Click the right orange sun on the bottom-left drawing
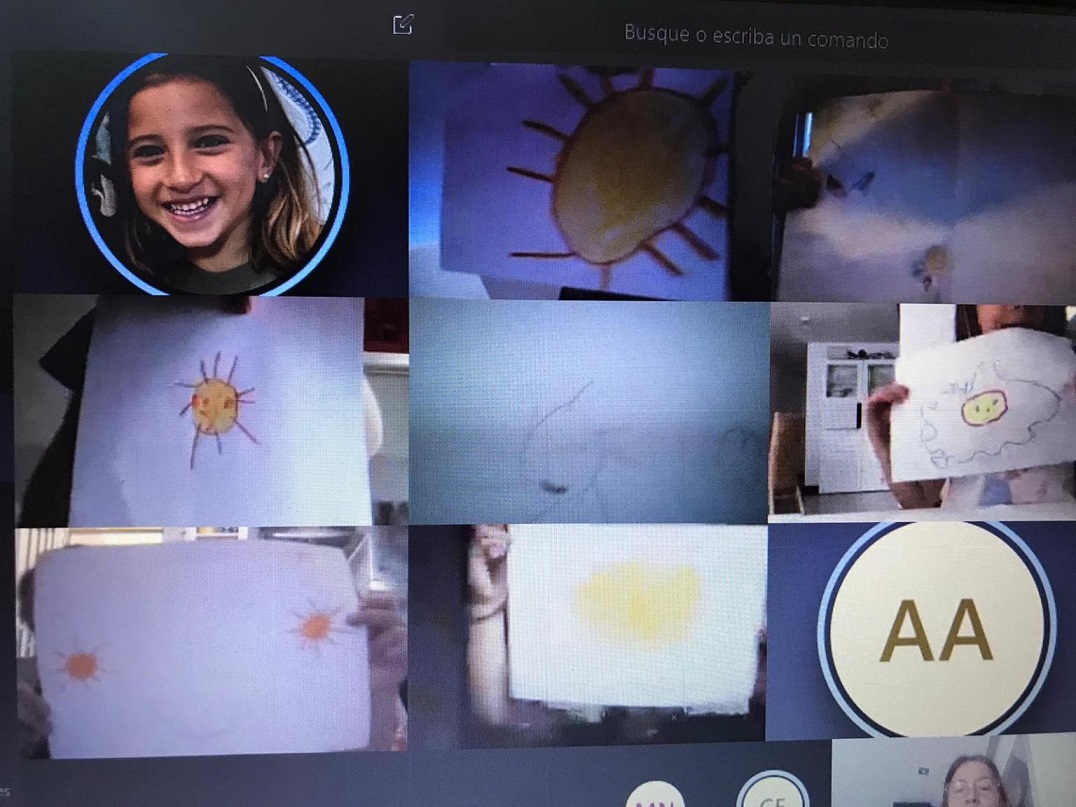1076x807 pixels. [x=317, y=626]
